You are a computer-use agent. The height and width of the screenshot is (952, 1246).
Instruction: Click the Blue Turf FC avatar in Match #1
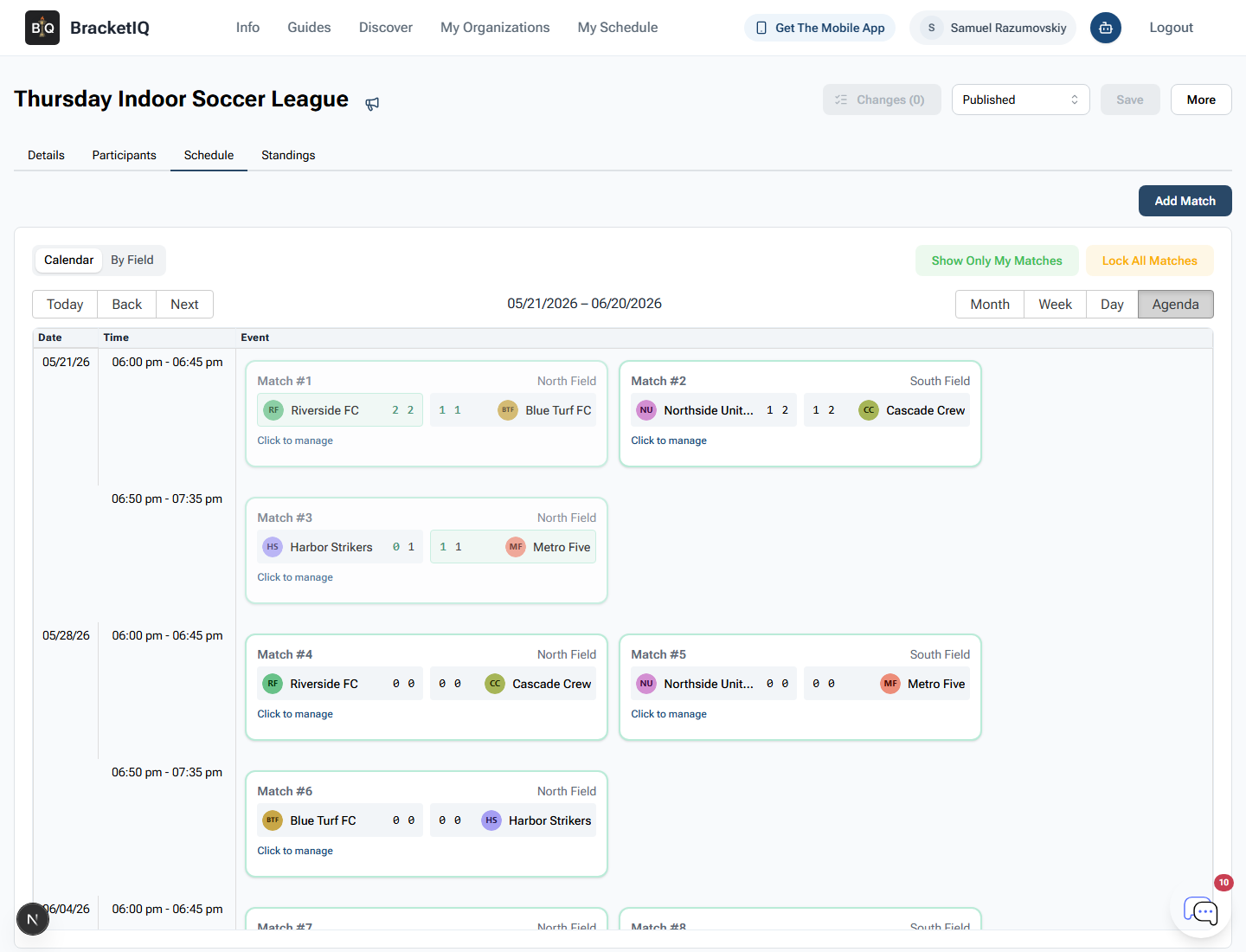pyautogui.click(x=508, y=410)
